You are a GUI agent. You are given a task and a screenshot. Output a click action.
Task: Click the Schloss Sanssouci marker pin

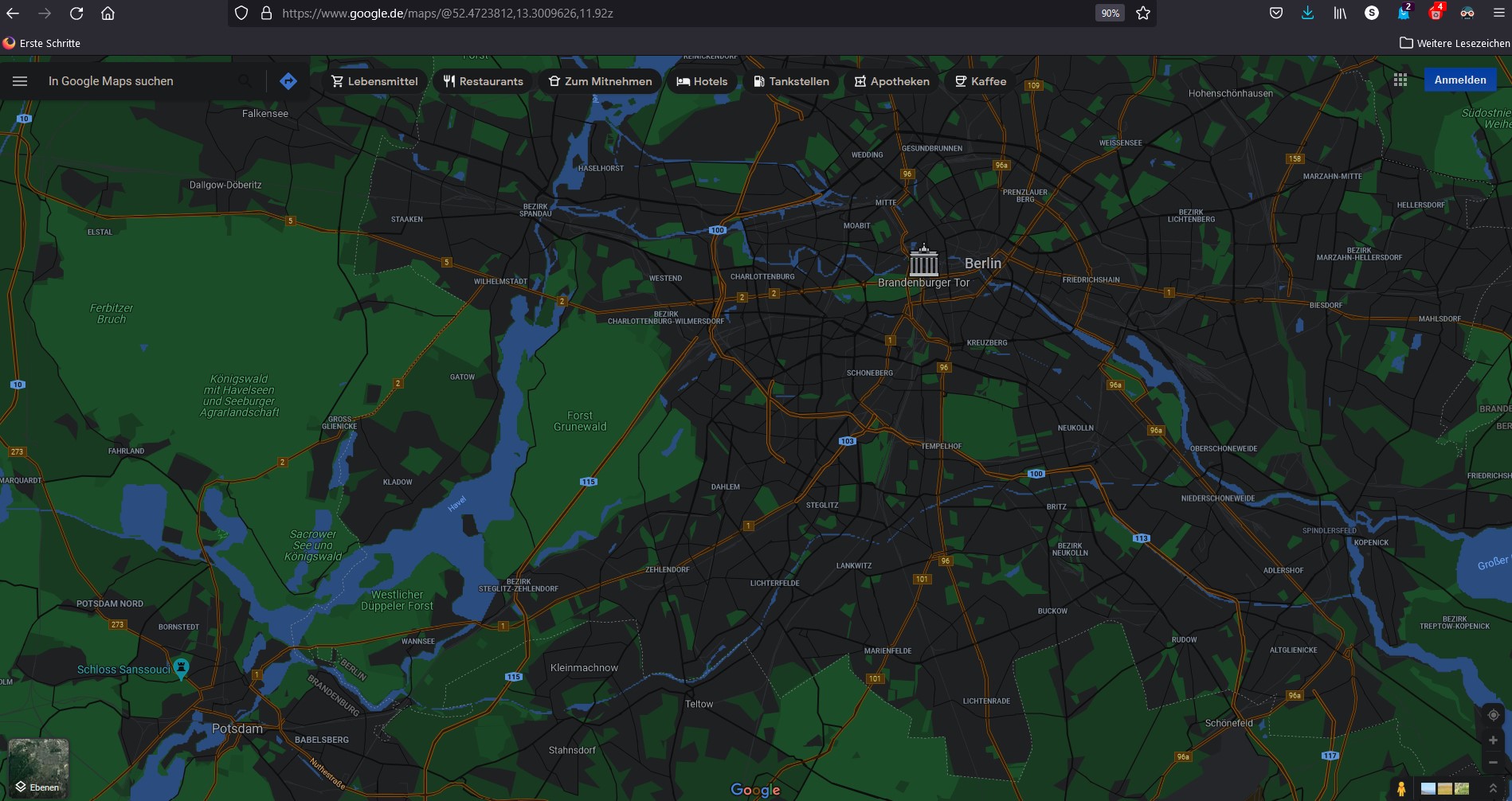tap(182, 670)
